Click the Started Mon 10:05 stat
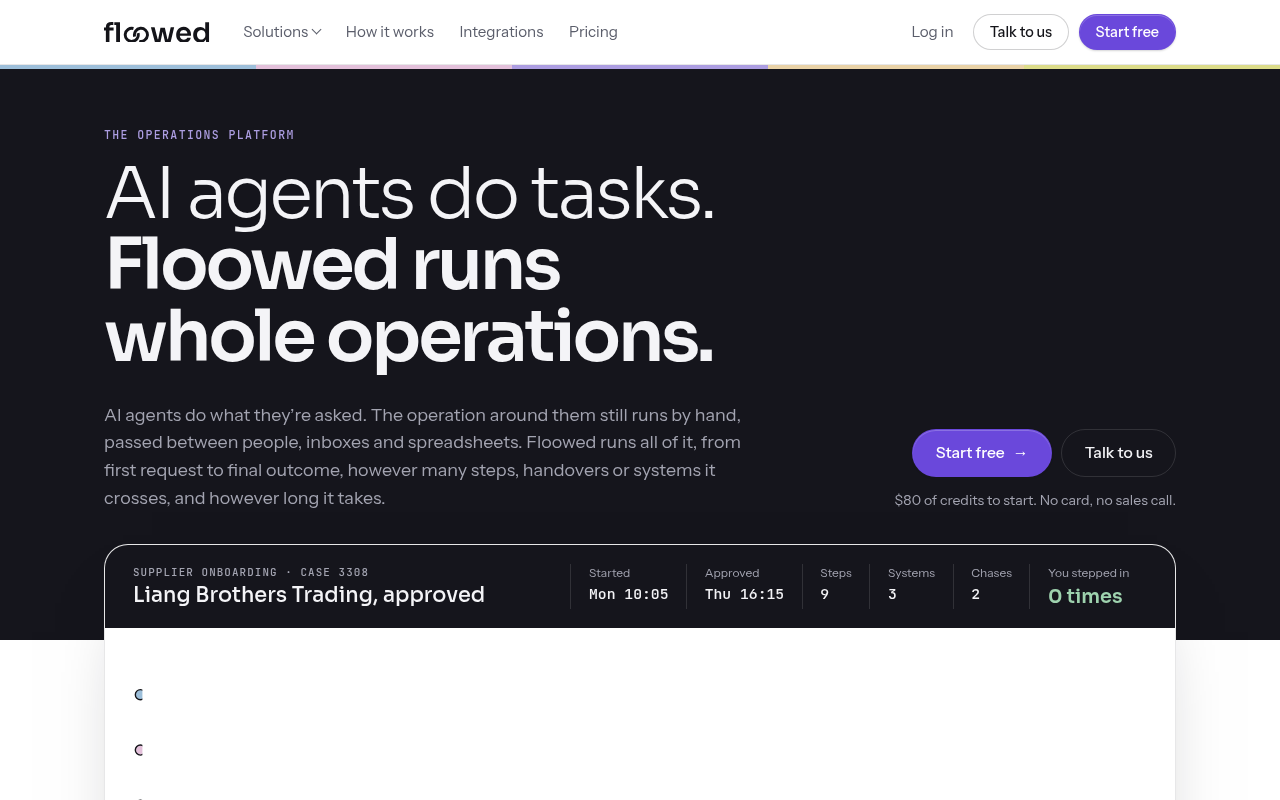Viewport: 1280px width, 800px height. [628, 585]
